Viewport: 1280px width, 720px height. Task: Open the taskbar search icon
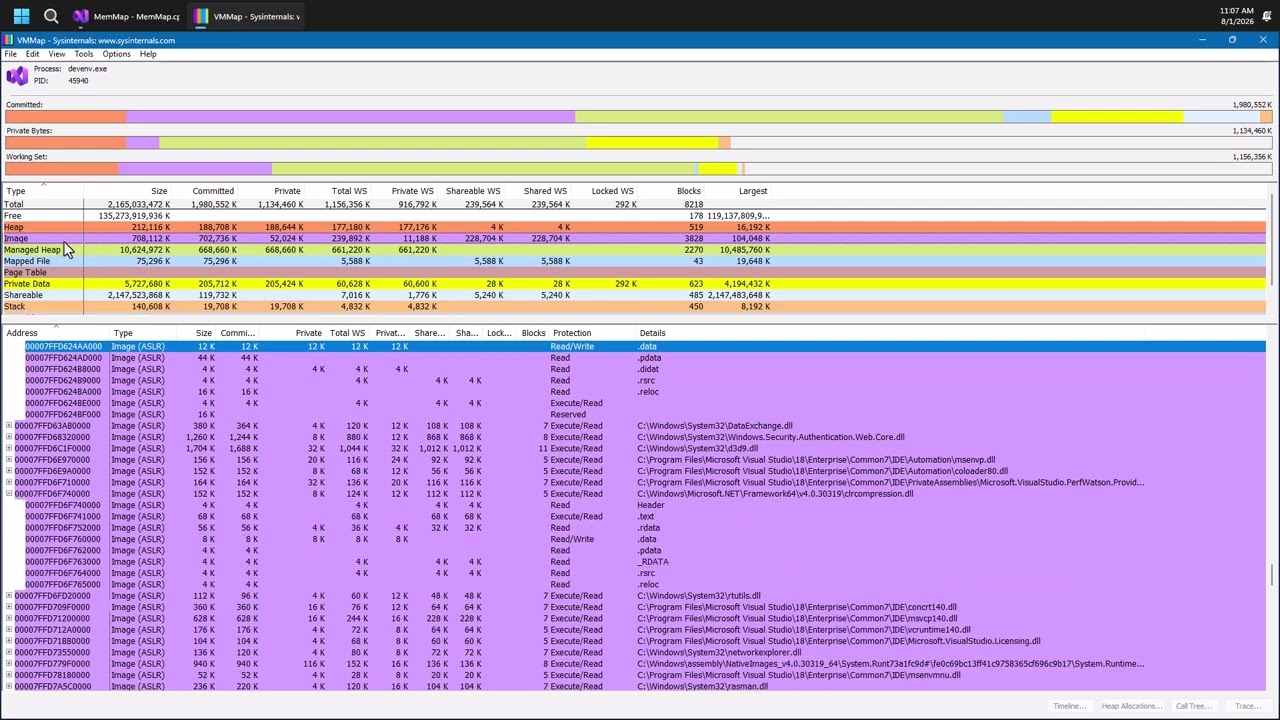click(x=51, y=16)
